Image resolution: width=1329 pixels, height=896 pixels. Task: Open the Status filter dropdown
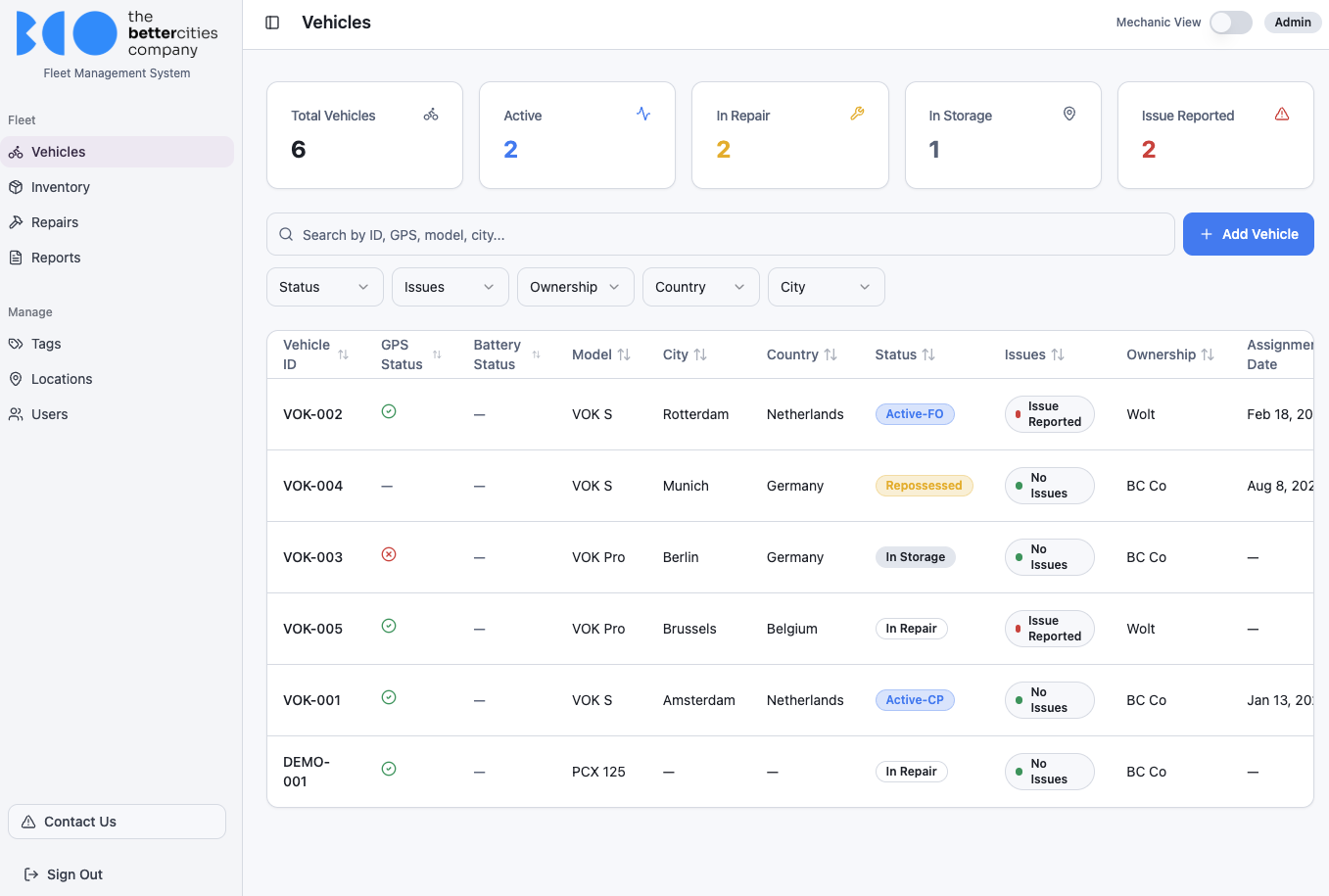click(325, 287)
